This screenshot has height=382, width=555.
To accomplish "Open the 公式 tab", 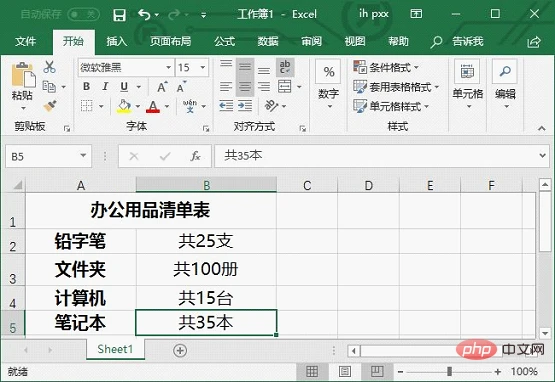I will [224, 42].
